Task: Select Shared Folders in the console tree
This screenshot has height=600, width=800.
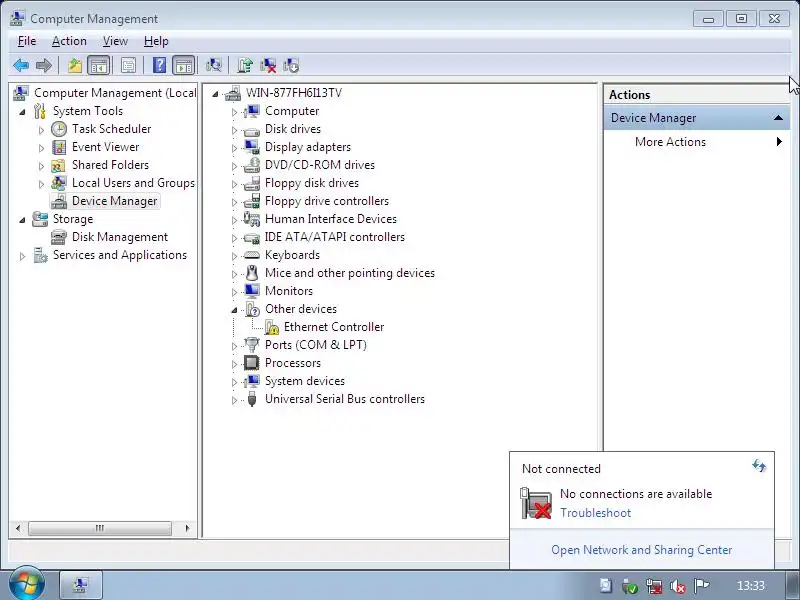Action: [110, 165]
